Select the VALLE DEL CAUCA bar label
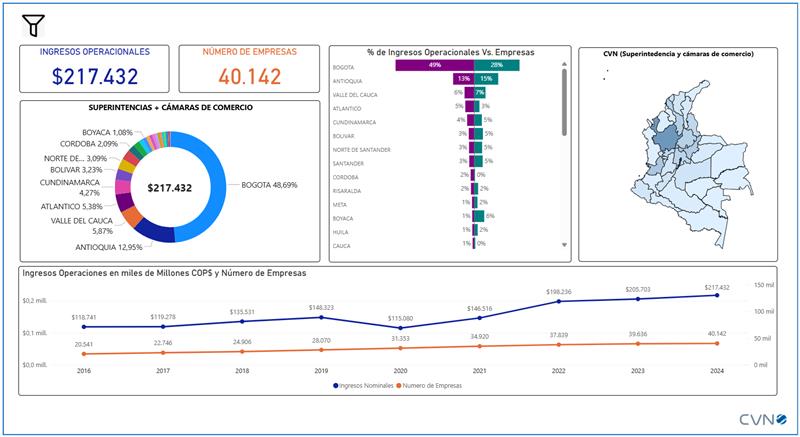This screenshot has height=437, width=800. coord(361,93)
